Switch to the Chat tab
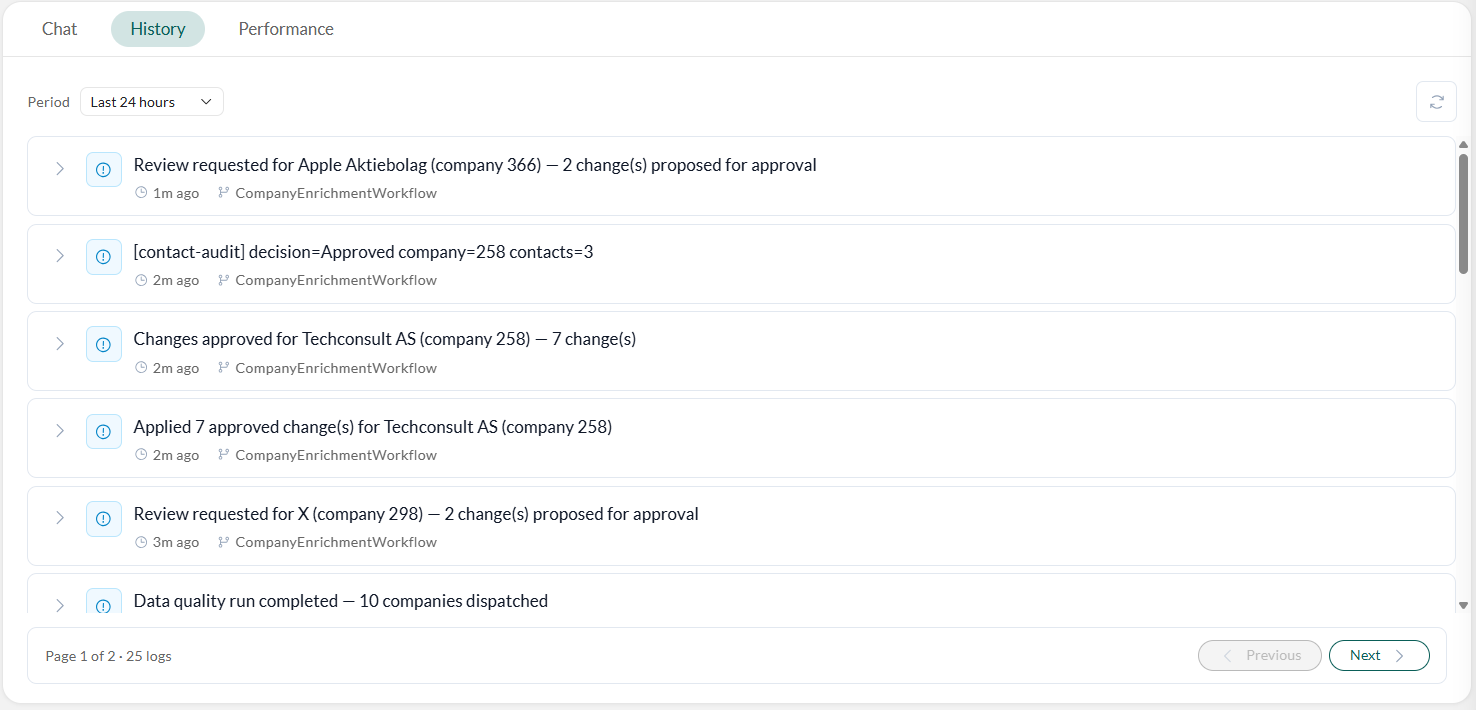The width and height of the screenshot is (1476, 710). pos(59,29)
